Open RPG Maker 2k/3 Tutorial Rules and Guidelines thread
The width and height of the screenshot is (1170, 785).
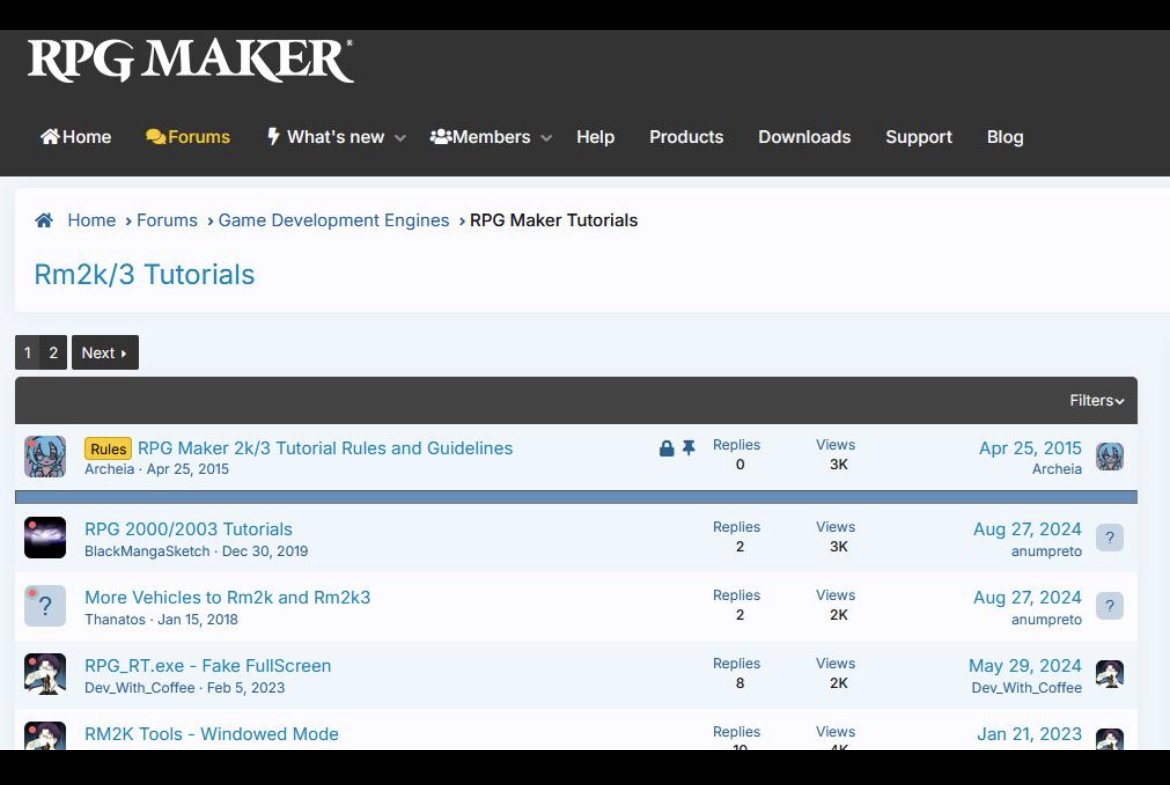point(325,448)
